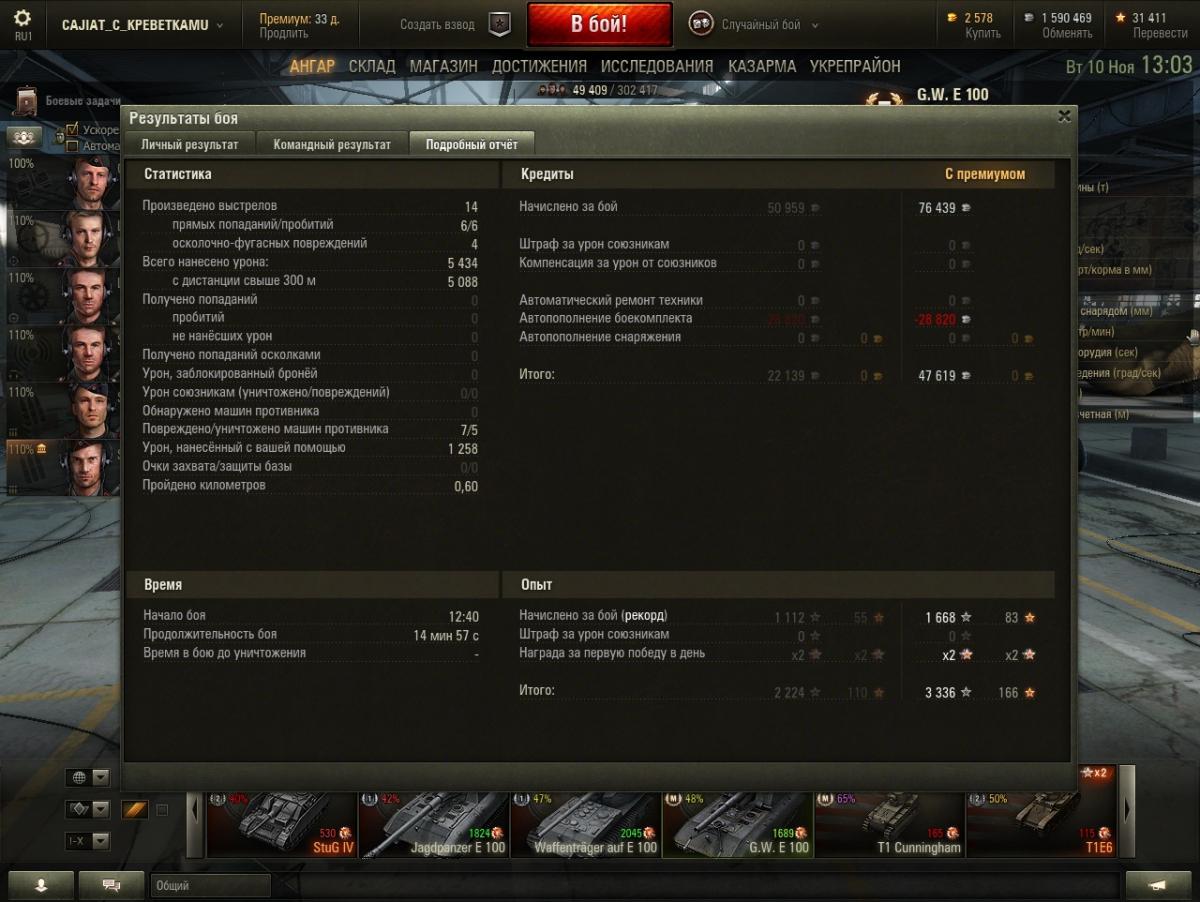Click the Продолжительность боя value 14 мин 57 с

(x=446, y=635)
